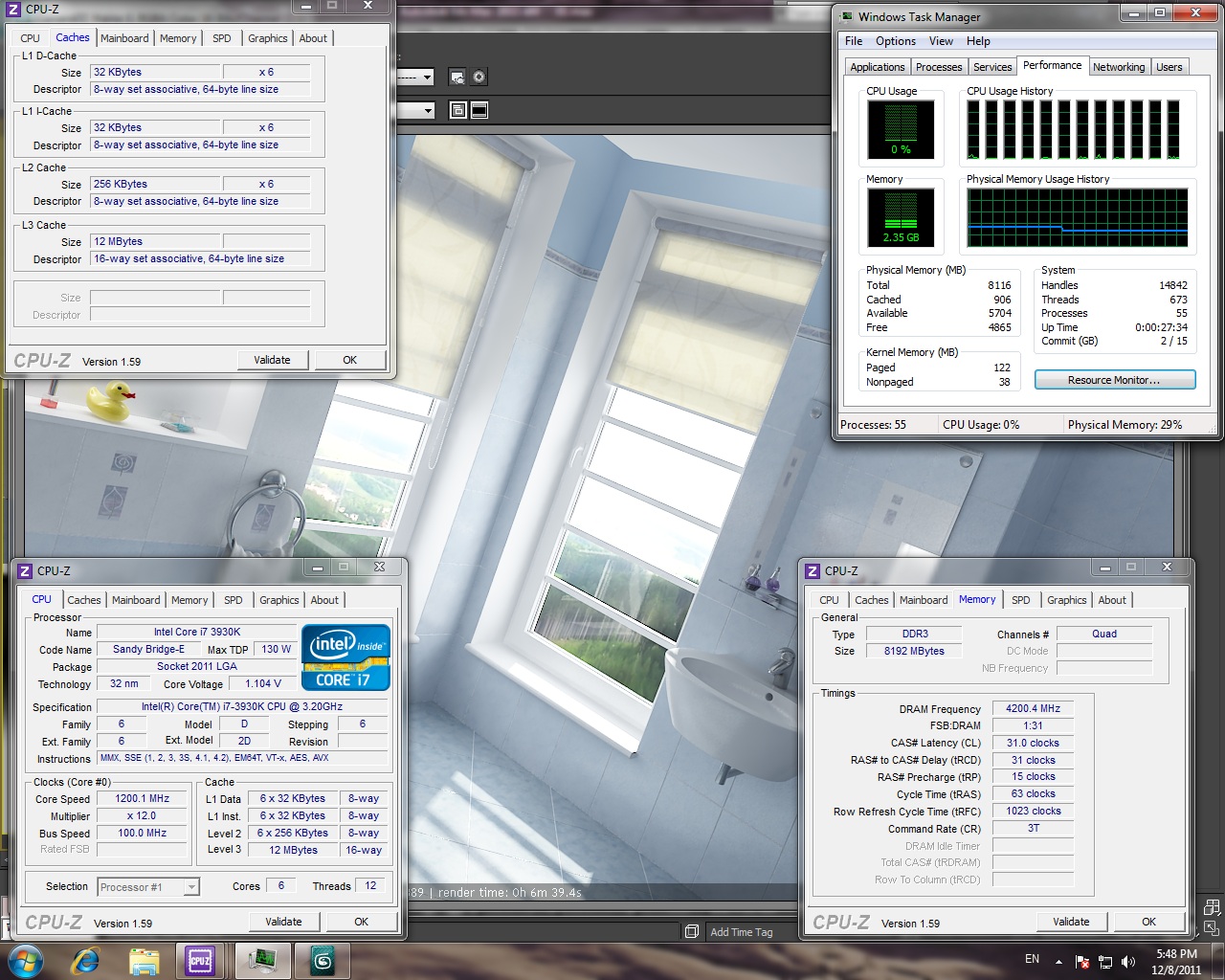Click OK in the Caches CPU-Z window
Screen dimensions: 1225x980
point(349,360)
